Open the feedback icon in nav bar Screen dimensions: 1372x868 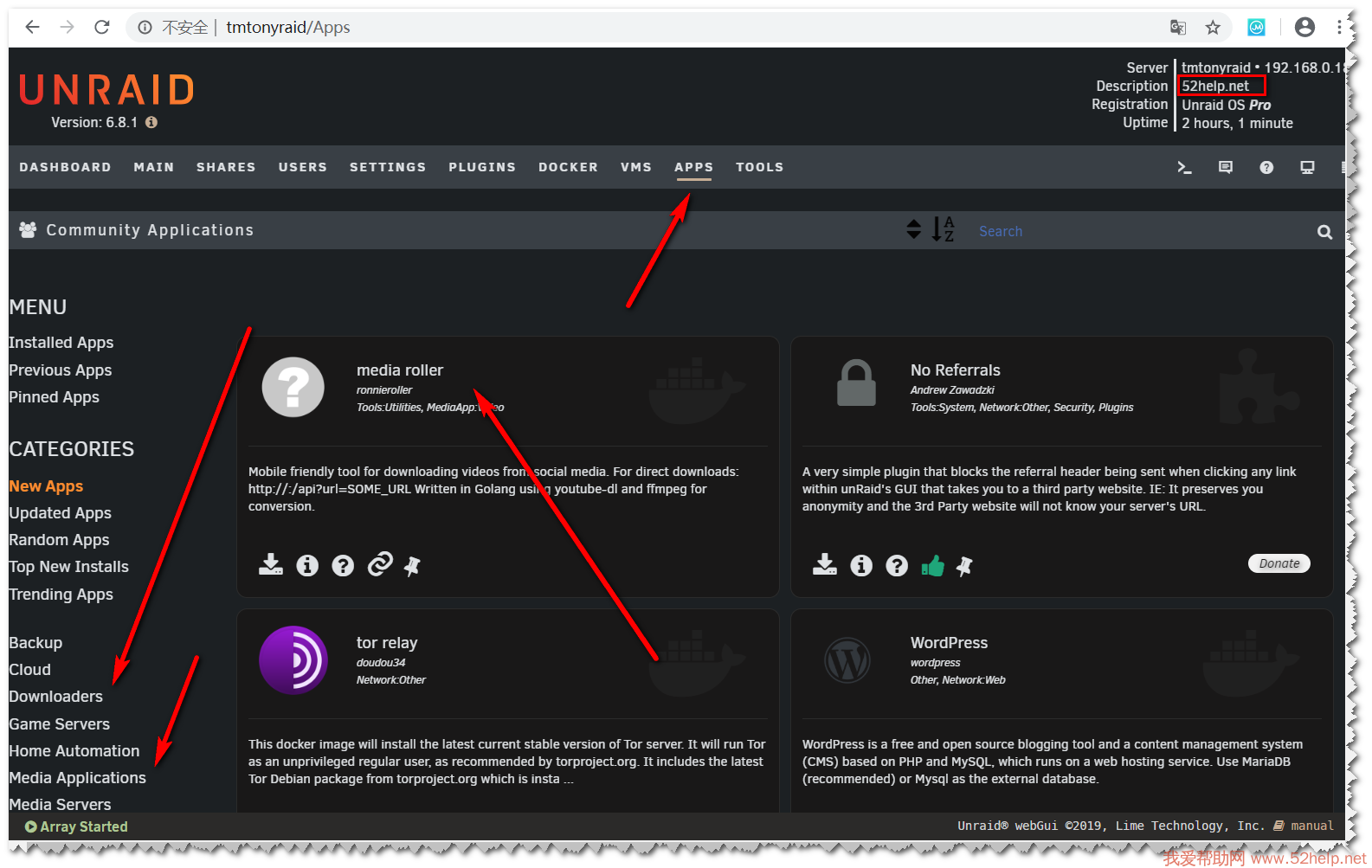pos(1226,167)
